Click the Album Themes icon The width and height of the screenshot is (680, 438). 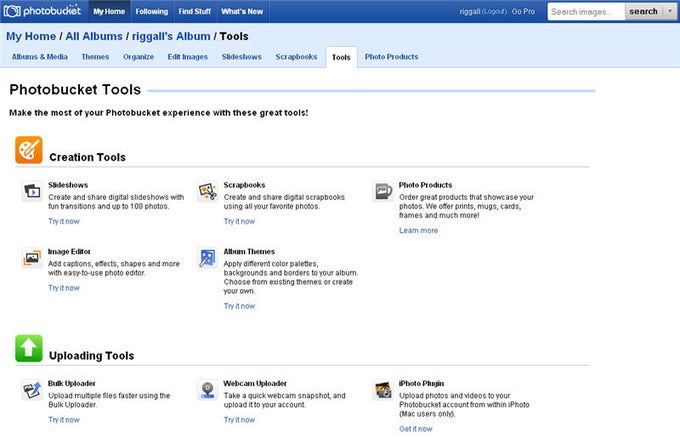coord(208,258)
